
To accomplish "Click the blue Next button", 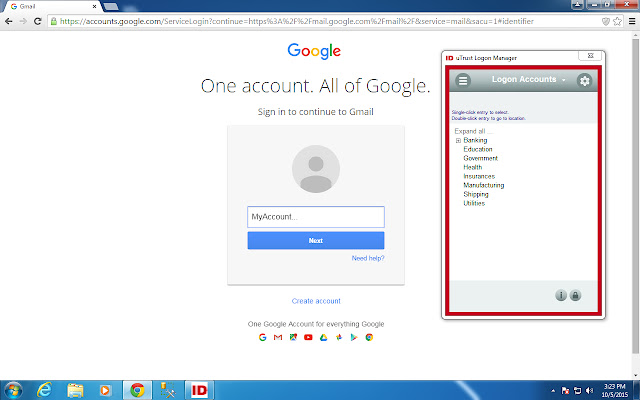I will [316, 240].
